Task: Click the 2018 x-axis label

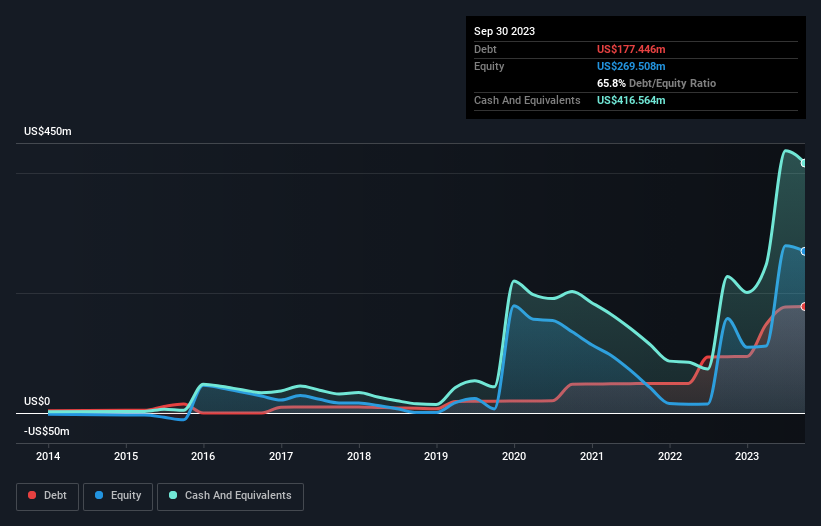Action: pos(359,456)
